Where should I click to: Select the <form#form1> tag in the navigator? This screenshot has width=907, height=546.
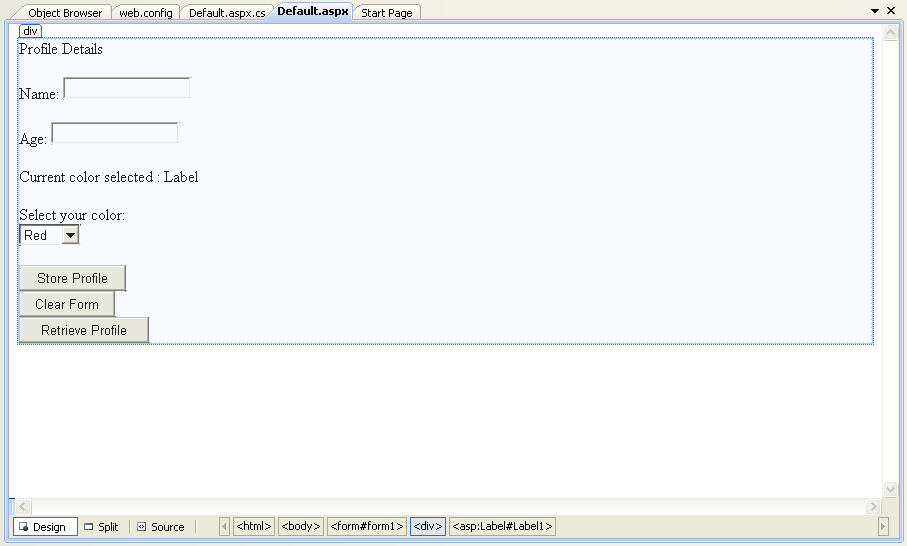(x=367, y=526)
